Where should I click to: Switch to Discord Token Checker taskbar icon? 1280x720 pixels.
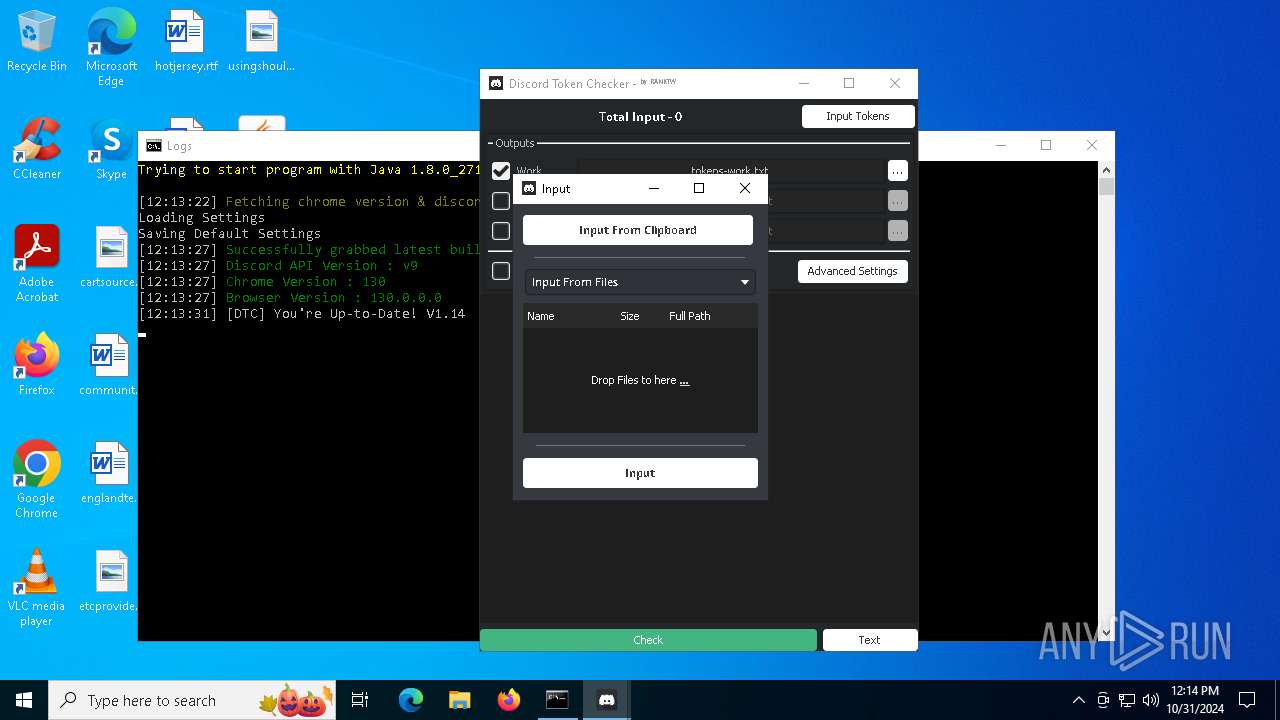606,700
